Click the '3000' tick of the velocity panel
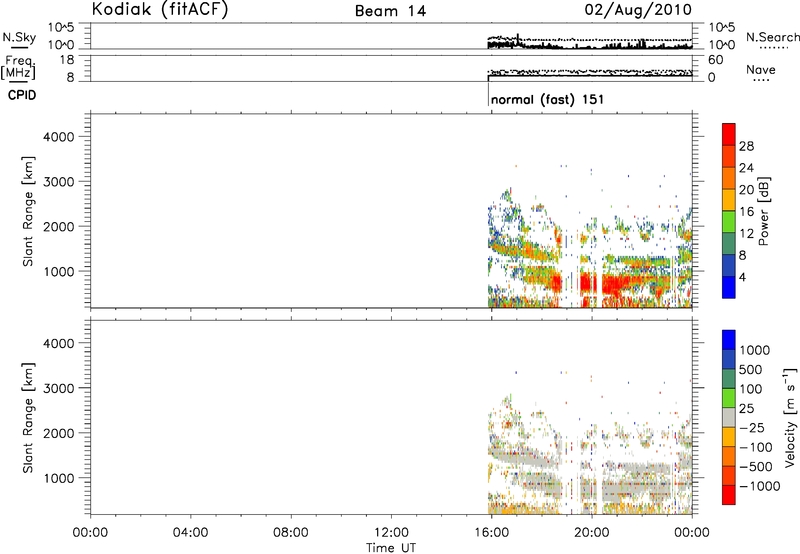 pos(59,388)
